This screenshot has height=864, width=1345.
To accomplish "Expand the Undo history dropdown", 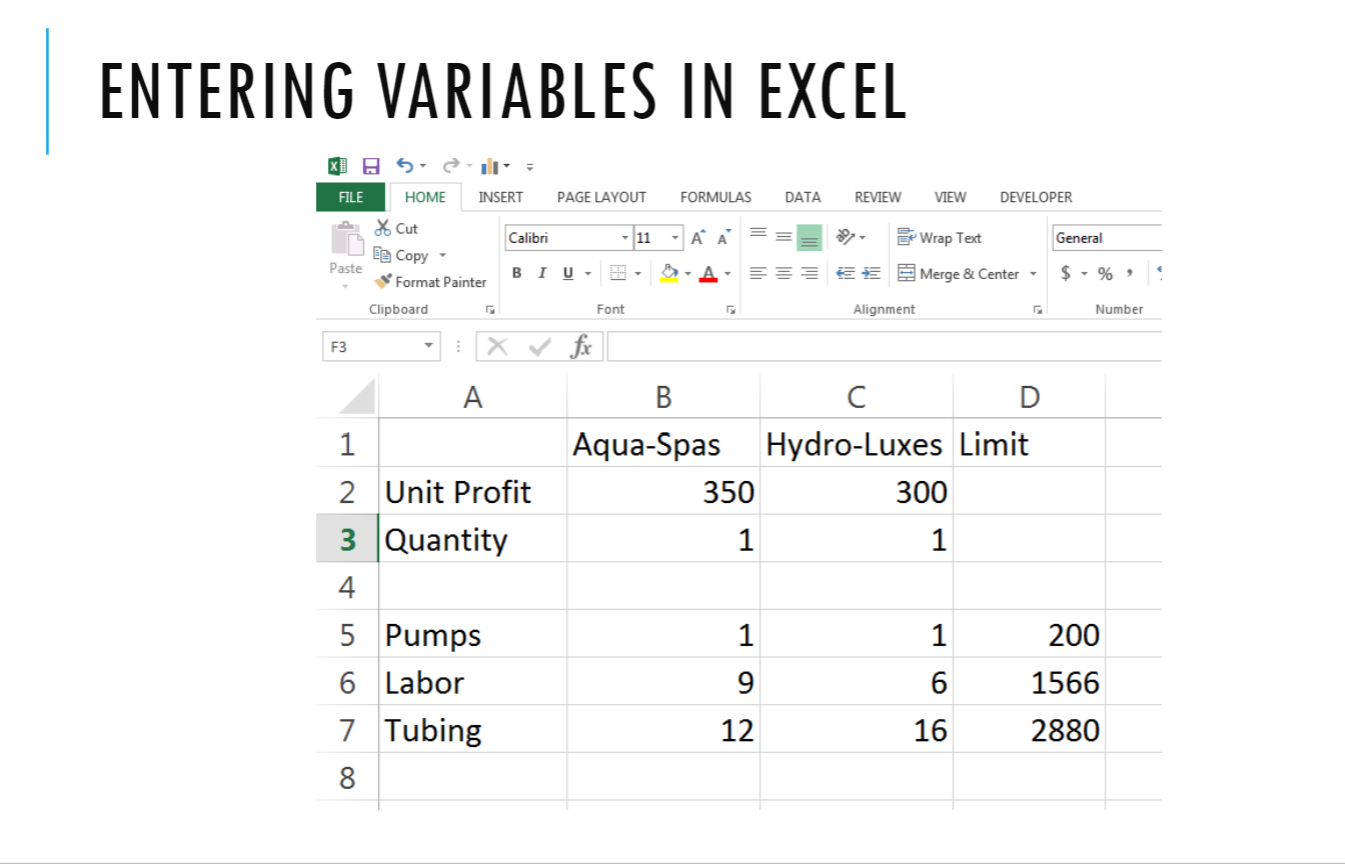I will pyautogui.click(x=423, y=166).
